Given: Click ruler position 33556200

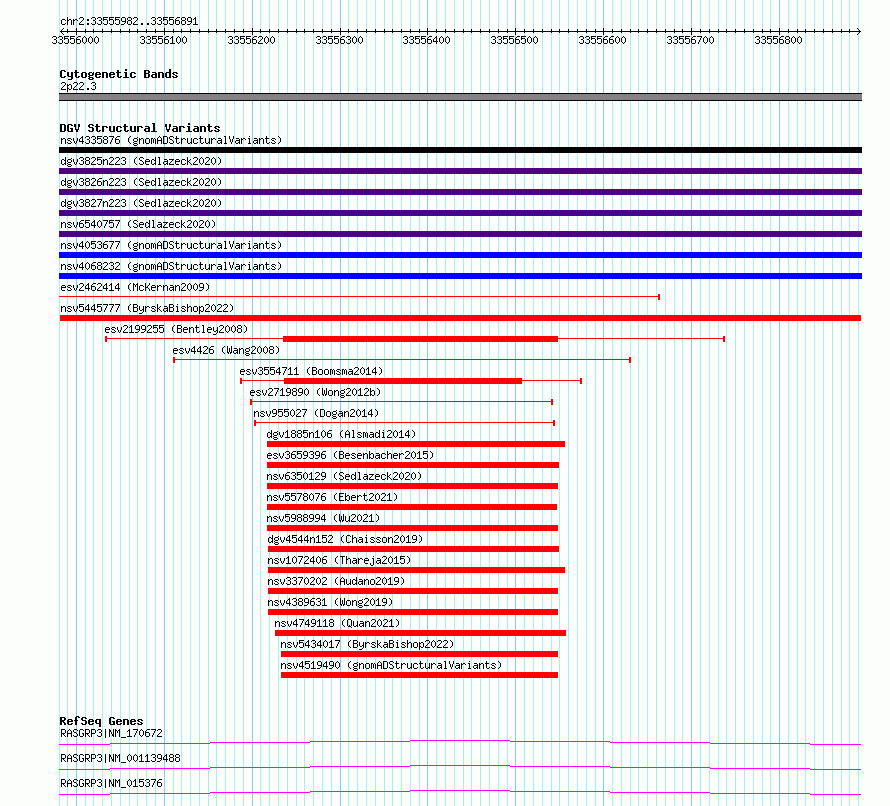Looking at the screenshot, I should pos(251,40).
